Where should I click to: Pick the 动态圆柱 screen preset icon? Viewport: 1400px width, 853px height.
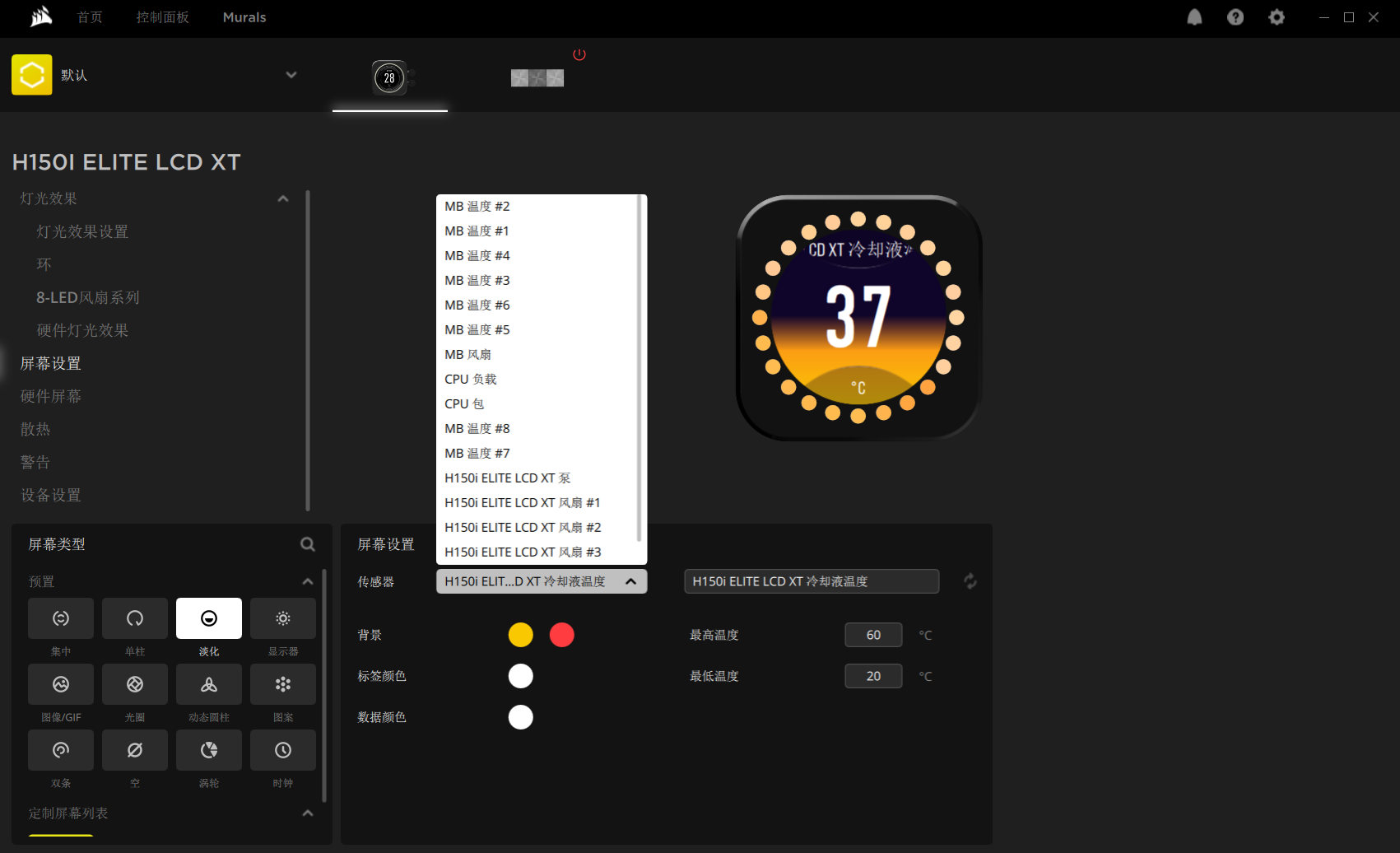(209, 684)
